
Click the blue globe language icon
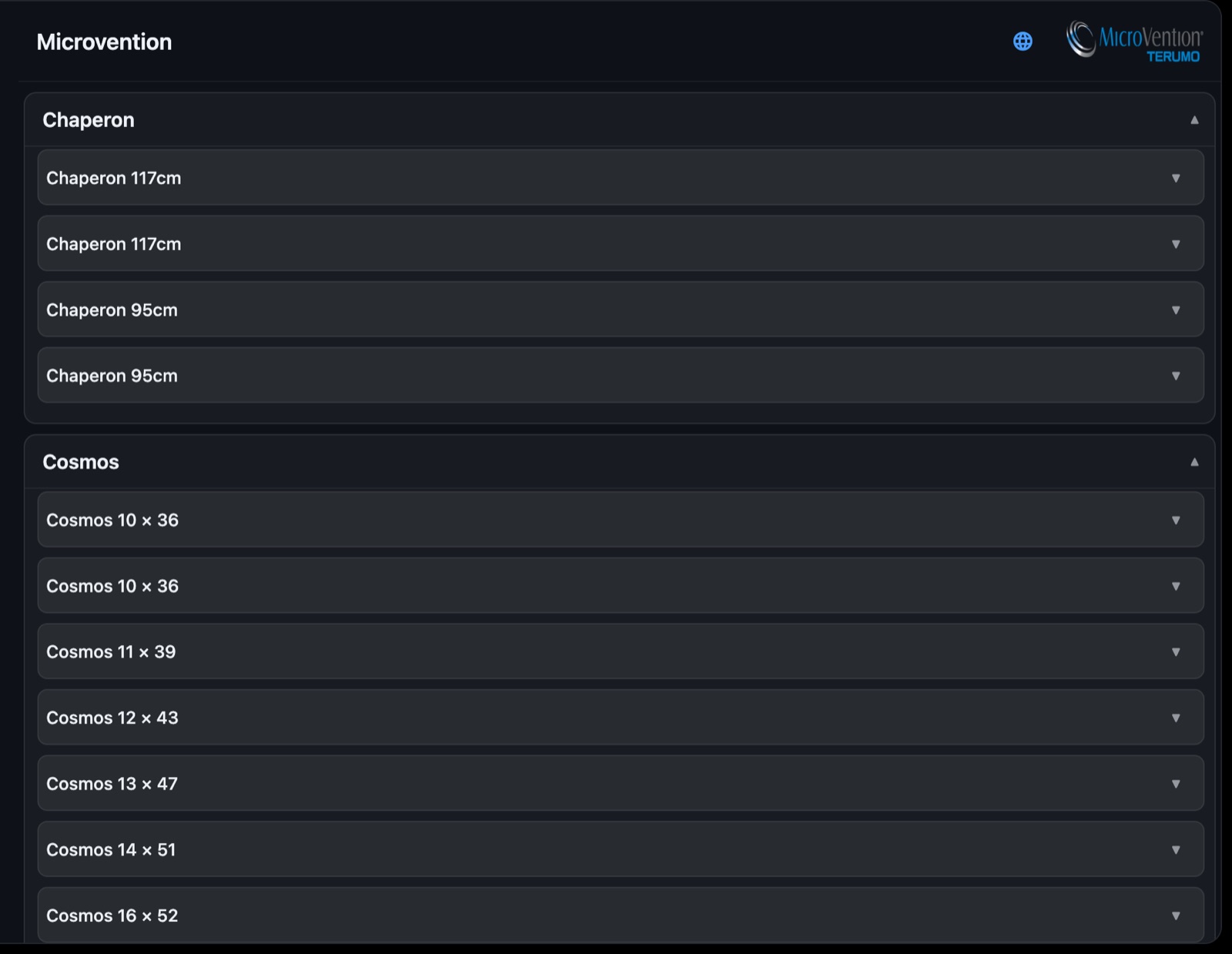click(1023, 41)
